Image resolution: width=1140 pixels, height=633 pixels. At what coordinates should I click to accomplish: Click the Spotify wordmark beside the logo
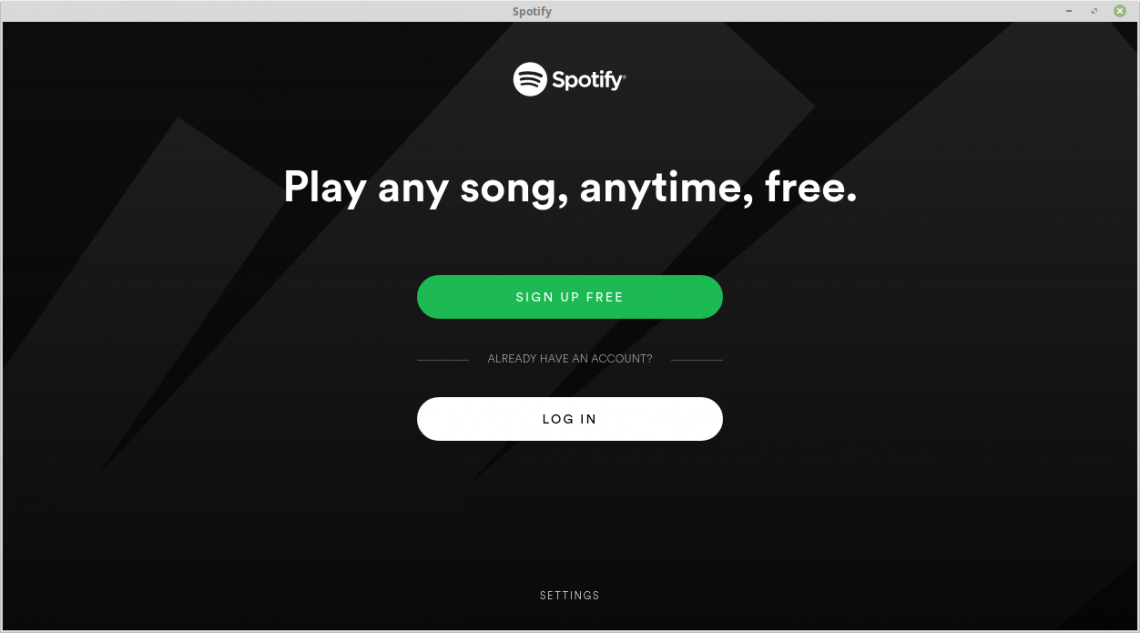tap(588, 80)
